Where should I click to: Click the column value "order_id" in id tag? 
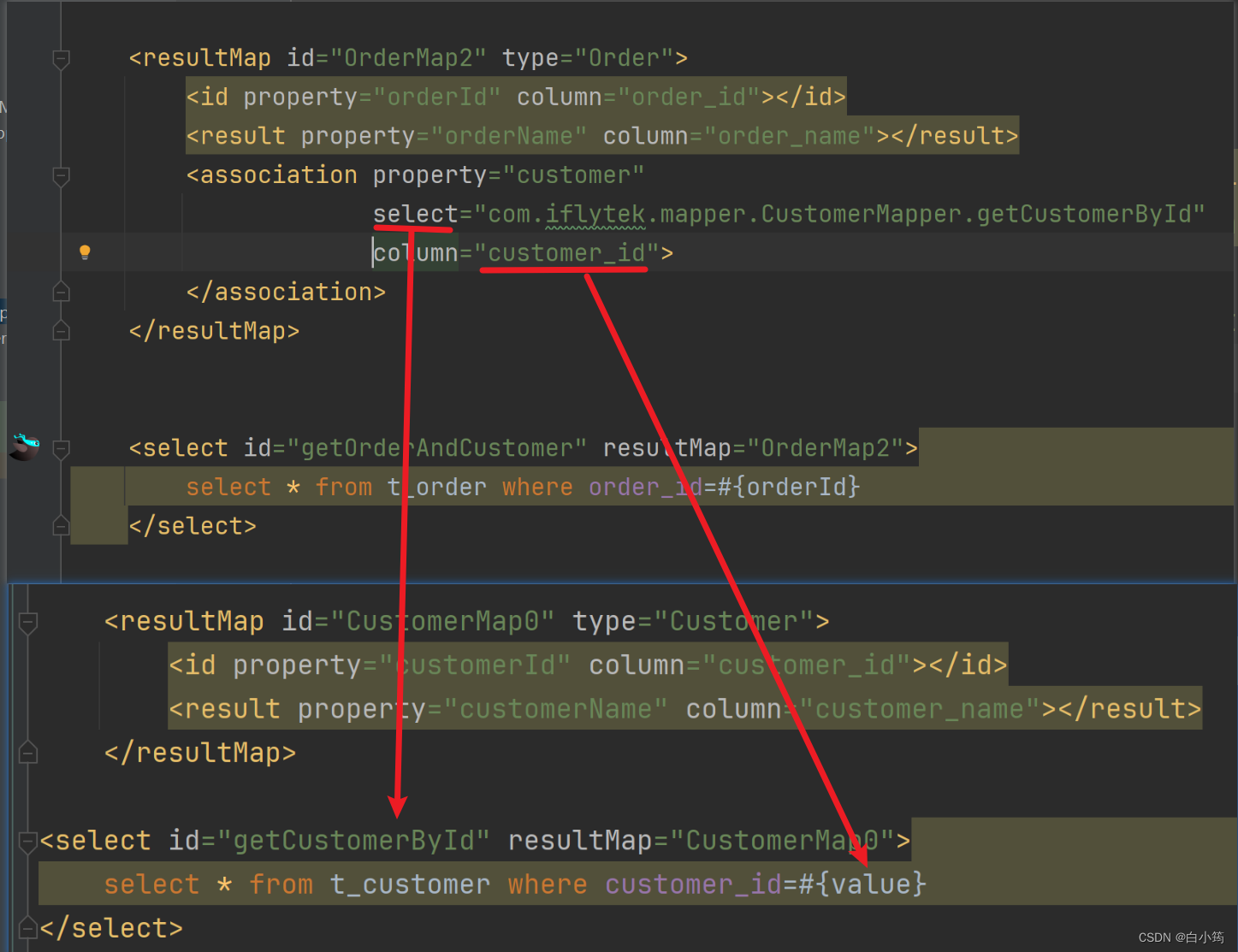(689, 97)
